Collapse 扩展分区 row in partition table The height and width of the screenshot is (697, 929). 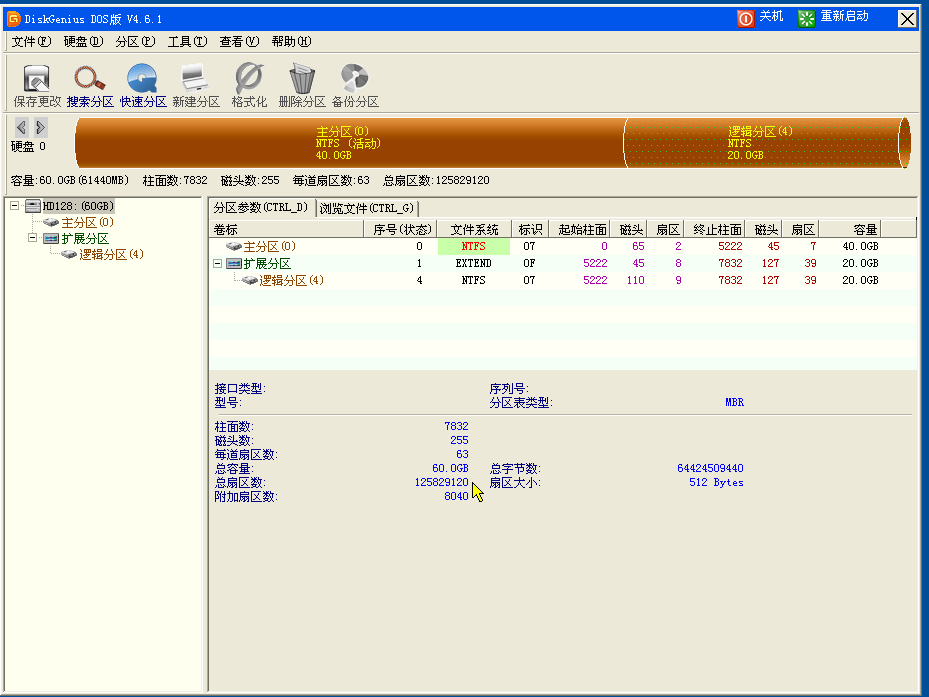click(217, 263)
